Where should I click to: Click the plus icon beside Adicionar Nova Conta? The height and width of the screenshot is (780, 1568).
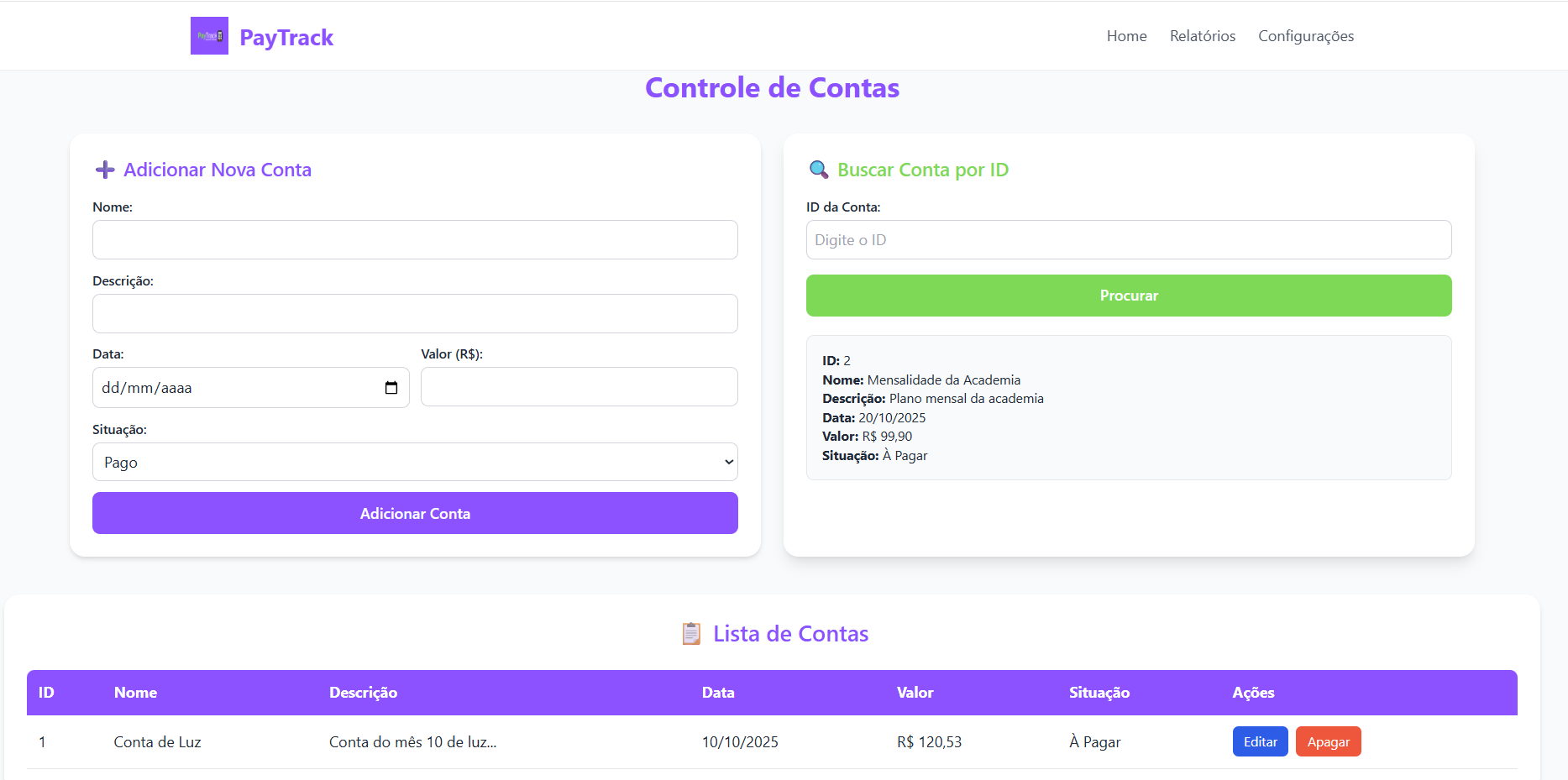tap(104, 170)
